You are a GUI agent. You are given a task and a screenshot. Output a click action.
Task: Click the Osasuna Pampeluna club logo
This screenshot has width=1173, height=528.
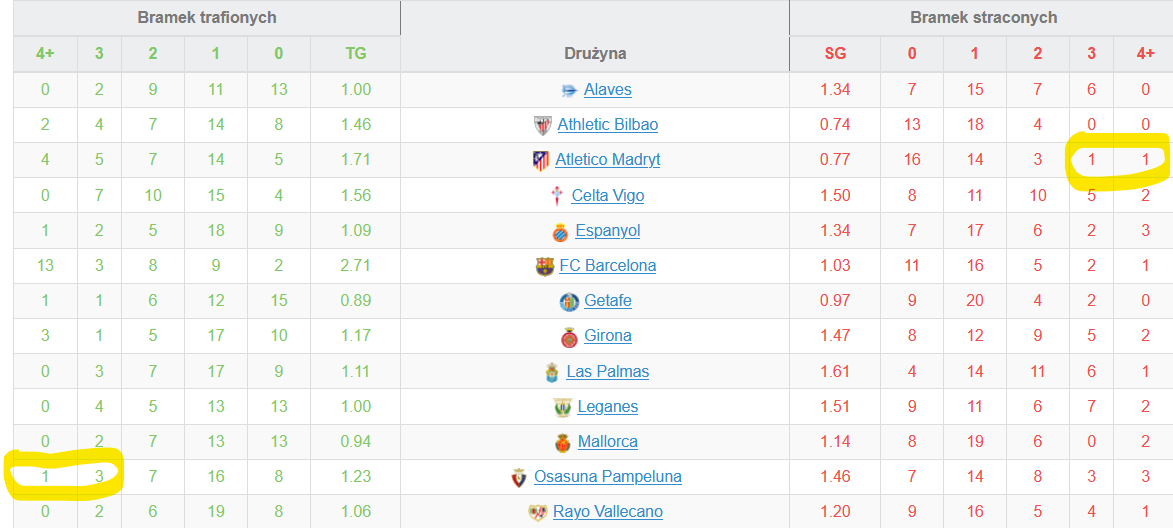(519, 477)
